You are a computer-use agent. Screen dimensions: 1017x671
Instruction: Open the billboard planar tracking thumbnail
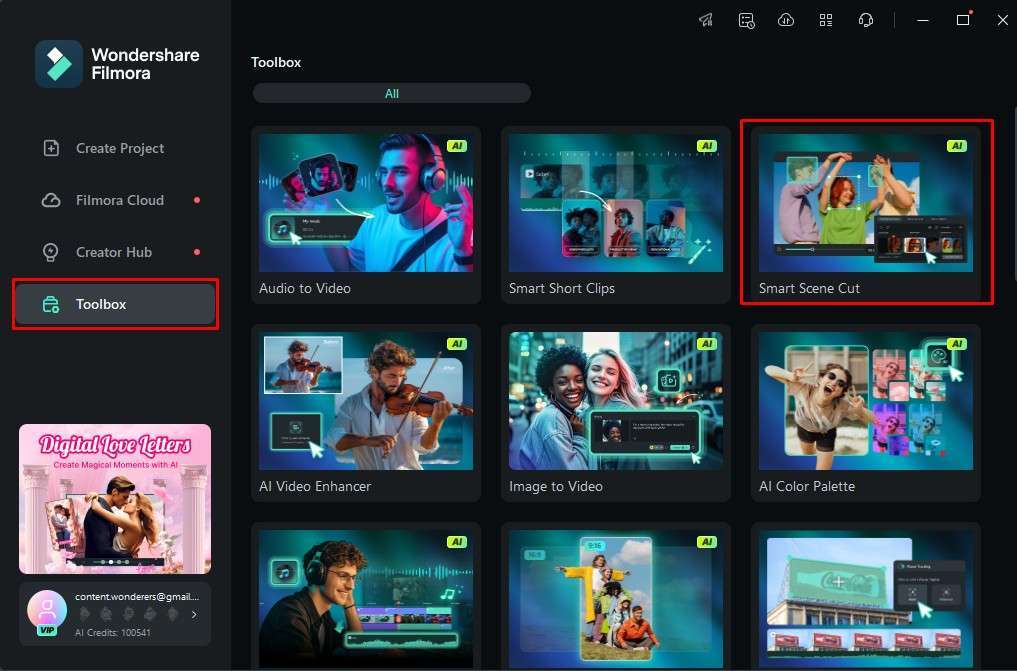click(866, 600)
